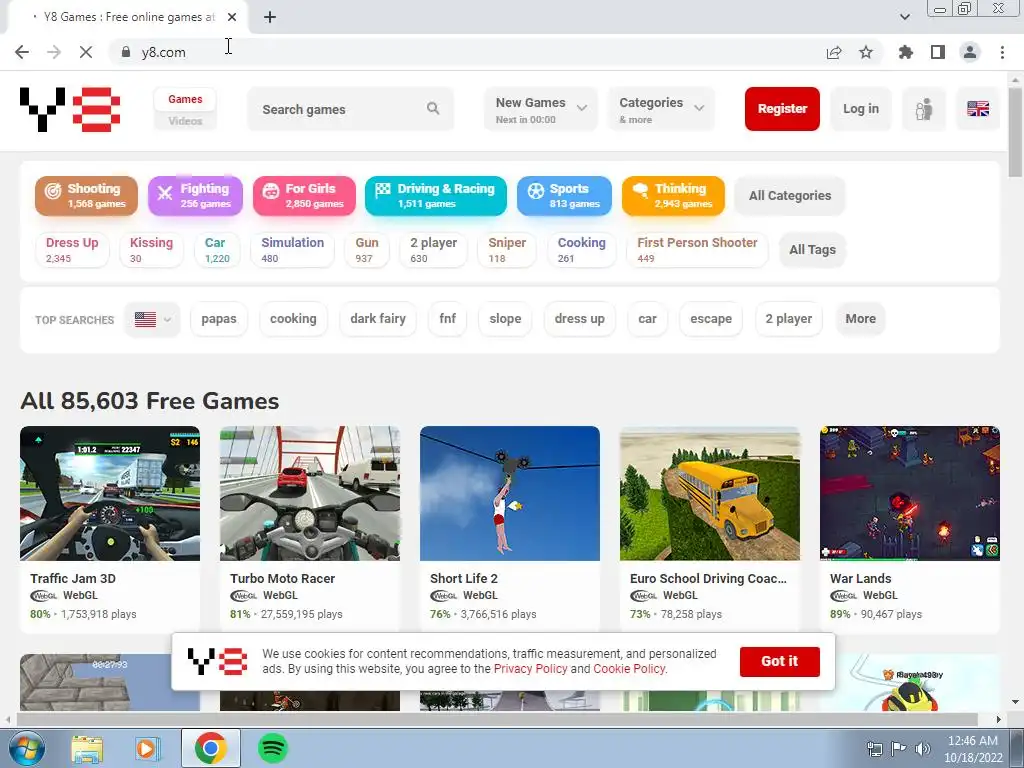Accept cookies with Got it button
The height and width of the screenshot is (768, 1024).
click(779, 662)
